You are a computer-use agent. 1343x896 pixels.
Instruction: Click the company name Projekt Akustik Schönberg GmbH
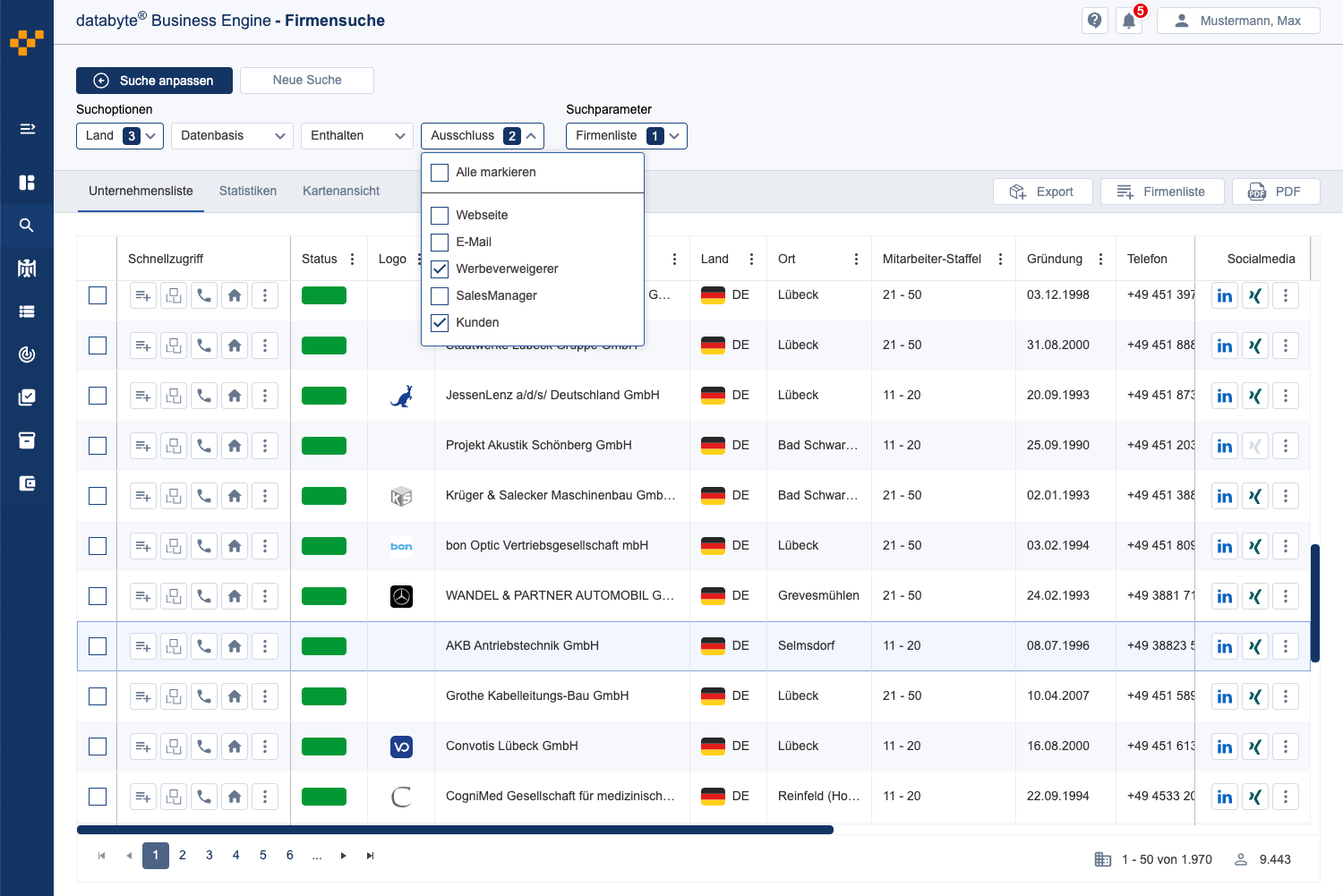click(539, 445)
